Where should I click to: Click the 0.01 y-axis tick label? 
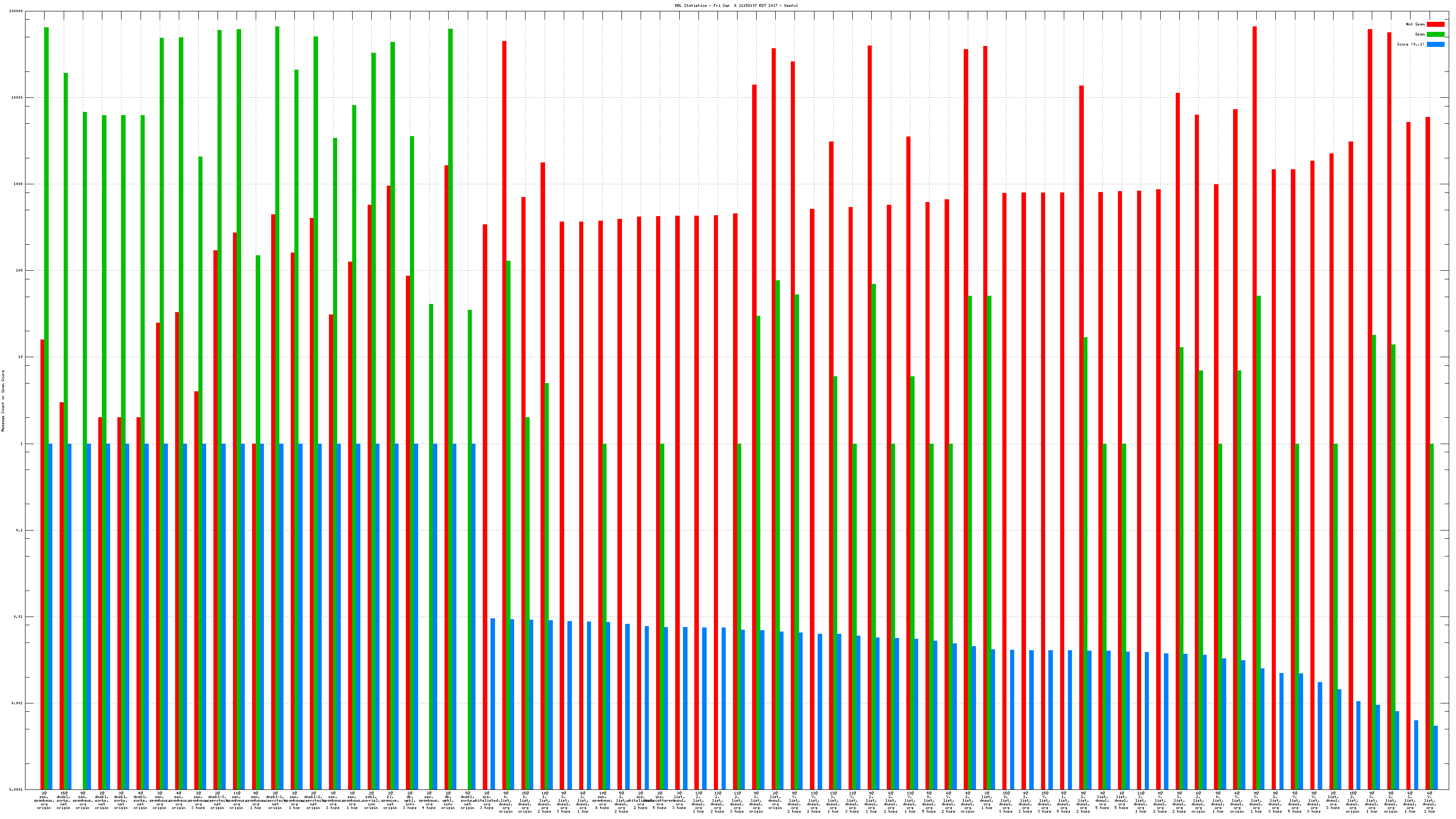point(18,617)
